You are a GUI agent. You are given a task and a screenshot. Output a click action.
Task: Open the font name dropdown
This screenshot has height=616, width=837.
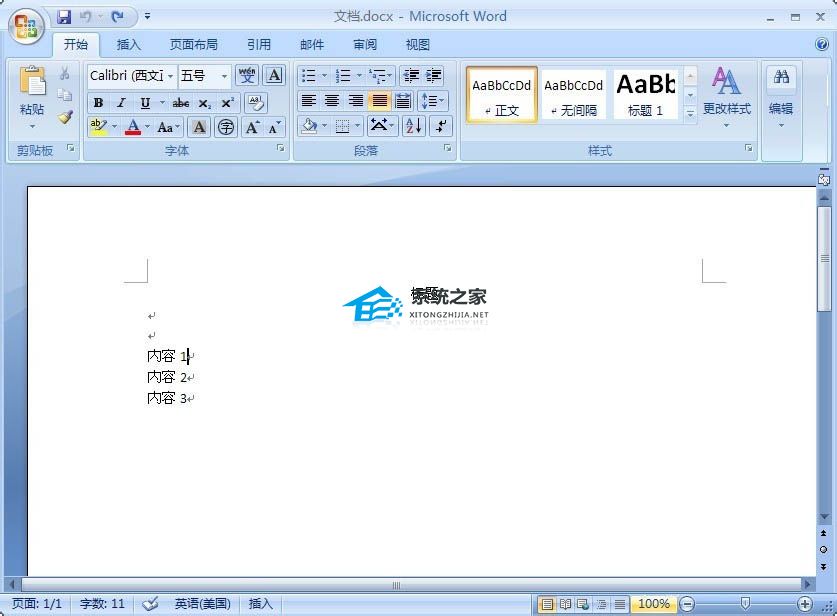click(x=170, y=76)
